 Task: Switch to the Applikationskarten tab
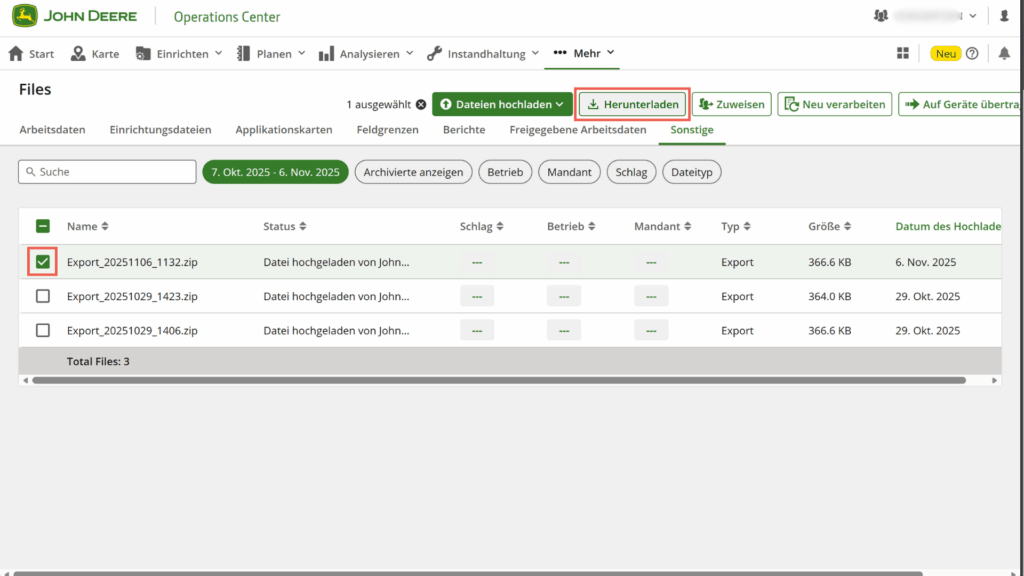(x=284, y=130)
